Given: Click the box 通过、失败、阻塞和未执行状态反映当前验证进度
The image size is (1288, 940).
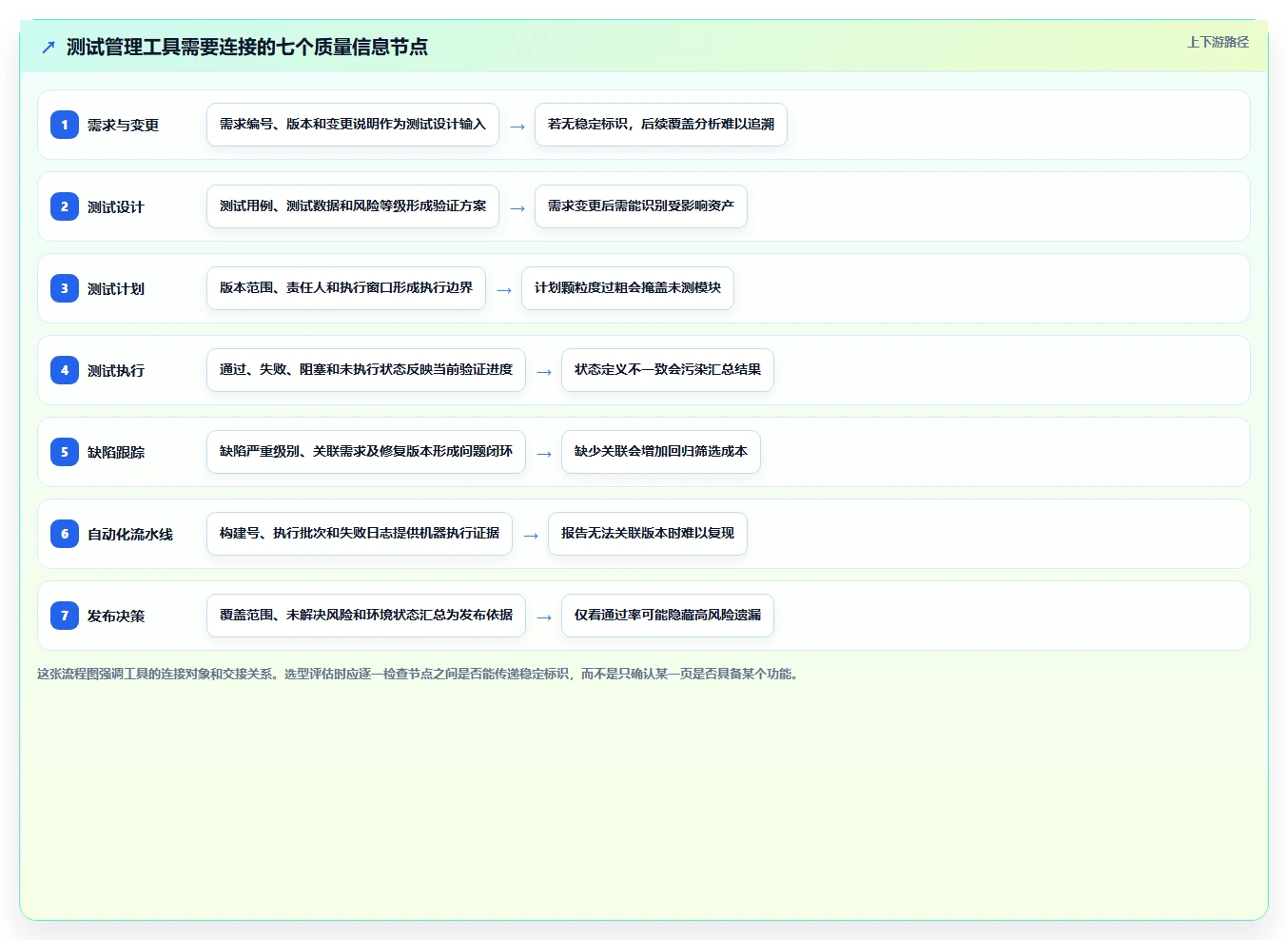Looking at the screenshot, I should click(366, 370).
